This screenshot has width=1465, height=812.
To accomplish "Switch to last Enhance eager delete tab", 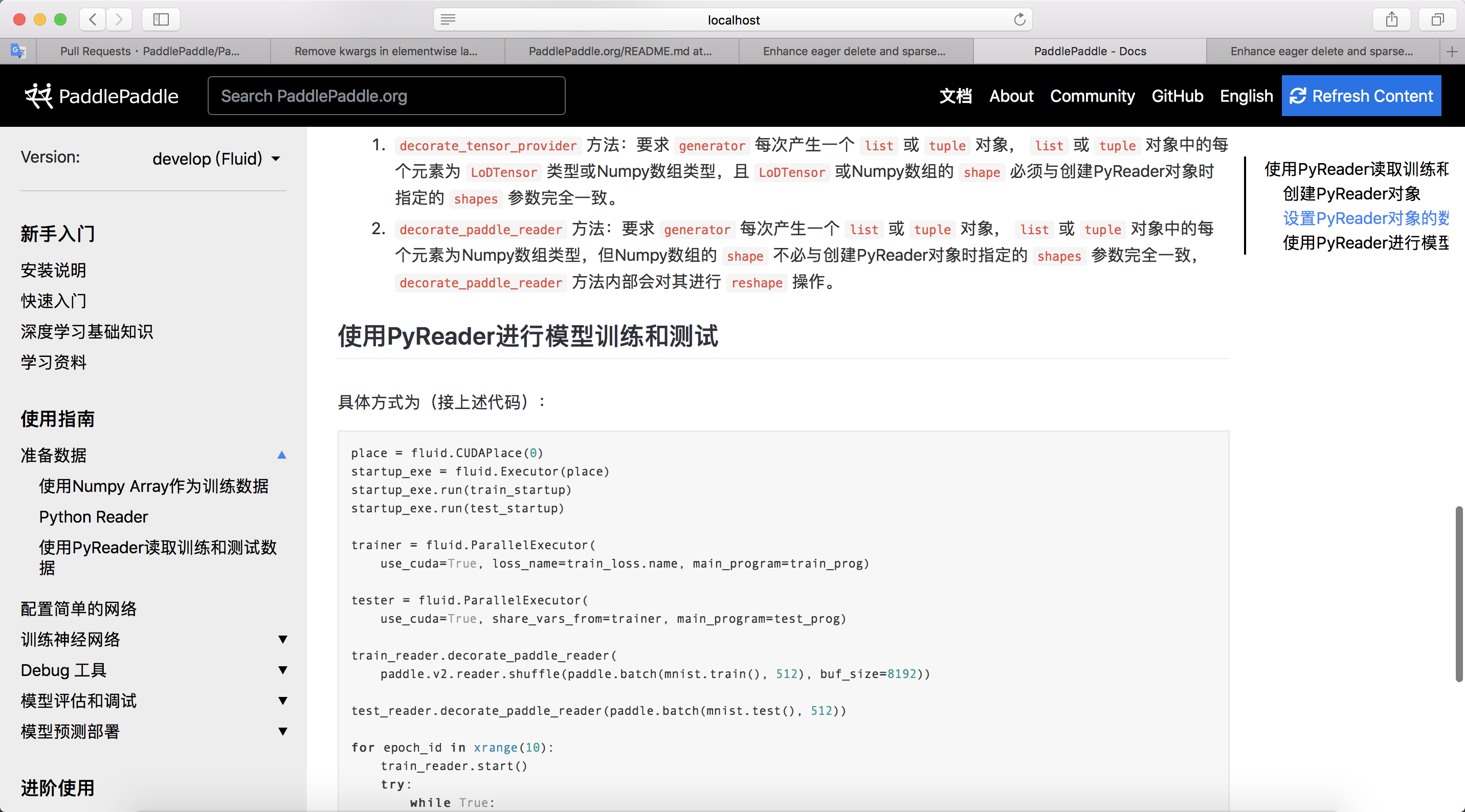I will point(1322,51).
